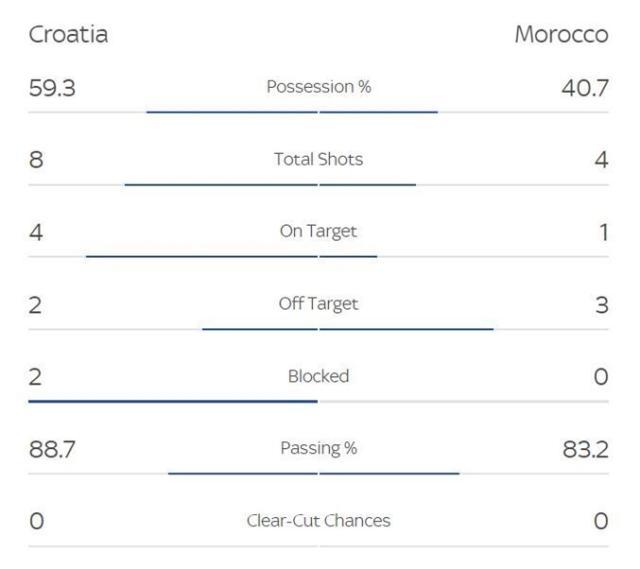Click Morocco's 83.2 passing value
640x569 pixels.
[x=585, y=449]
